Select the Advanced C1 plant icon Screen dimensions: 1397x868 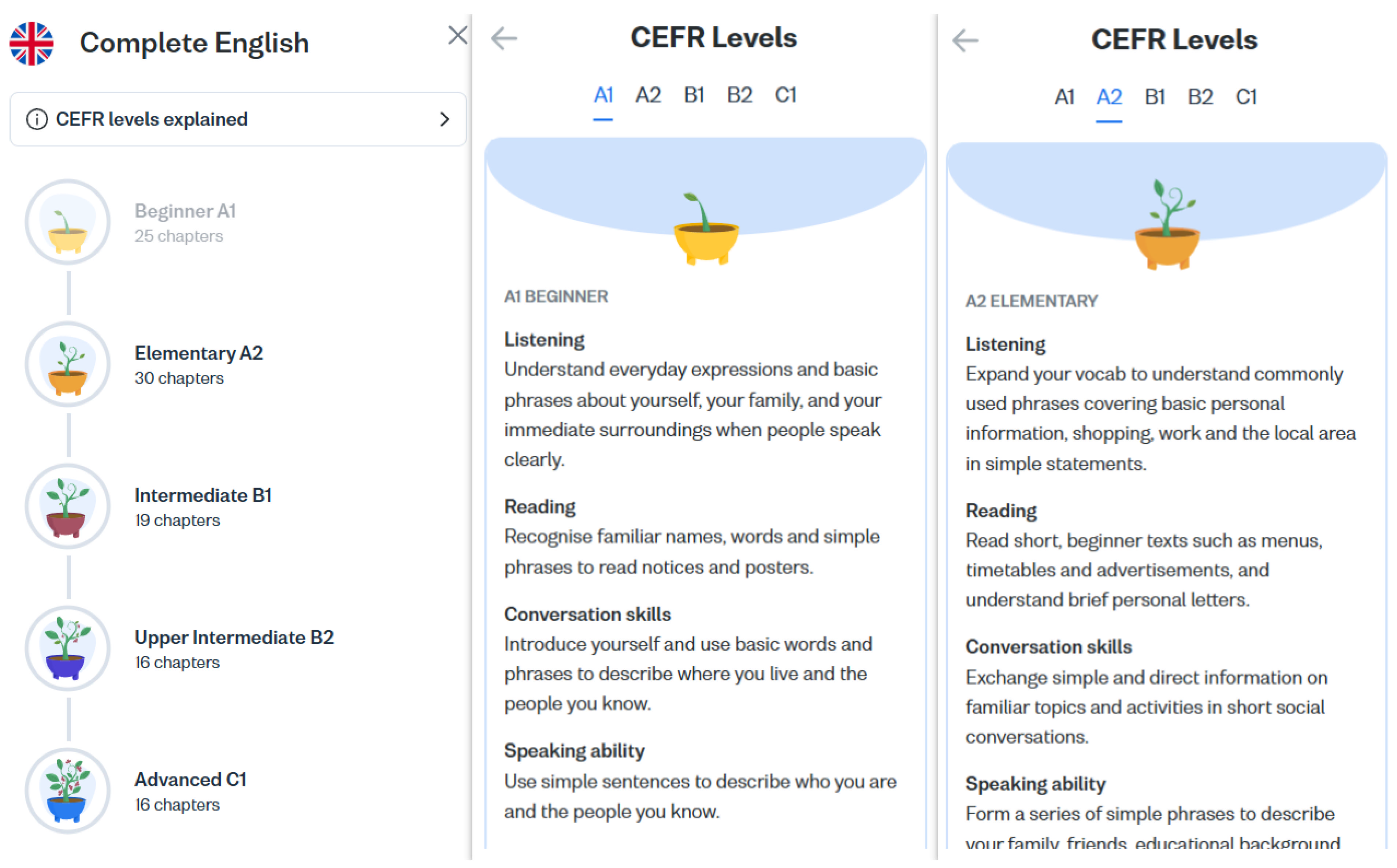point(68,791)
